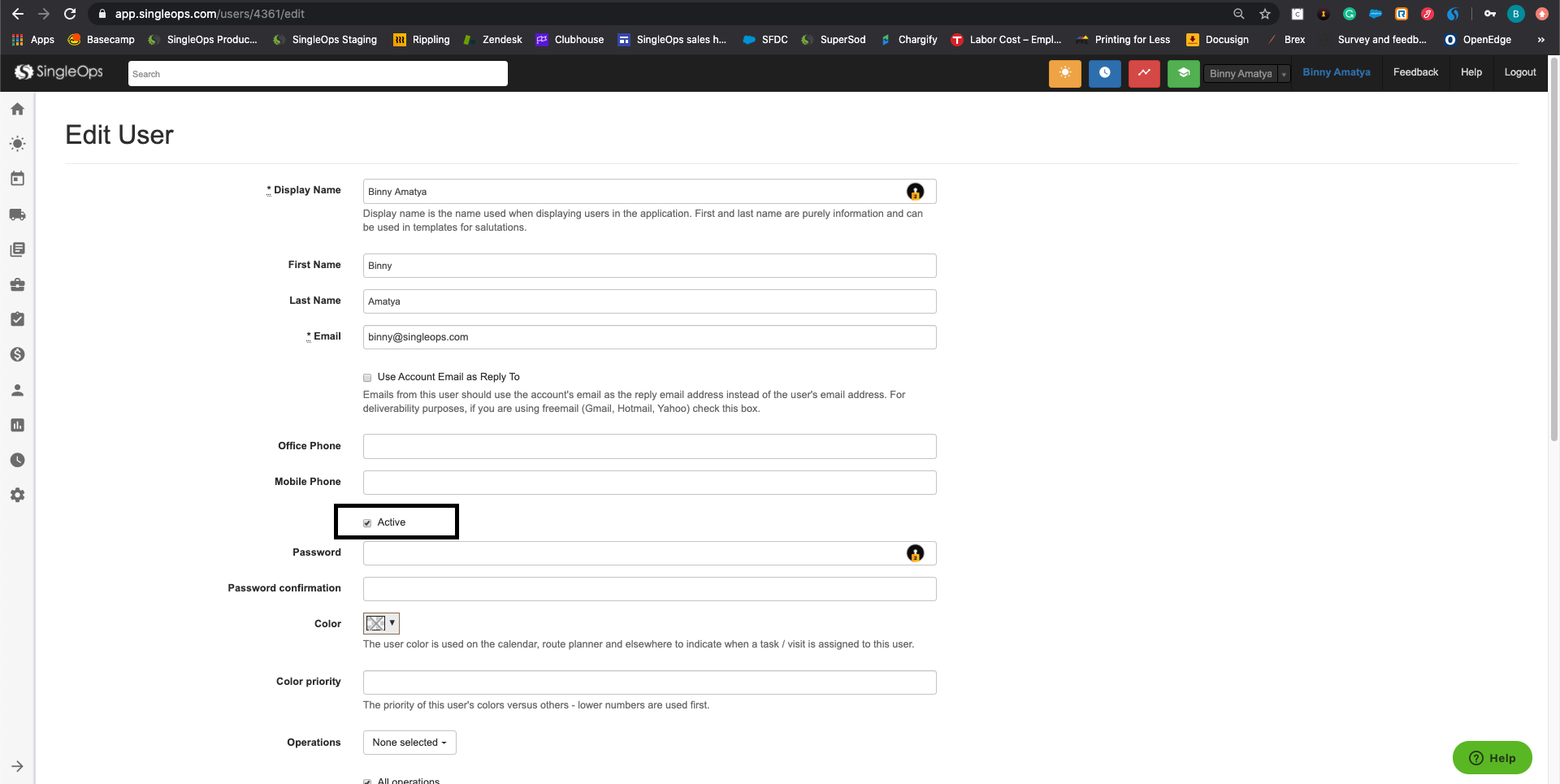This screenshot has width=1560, height=784.
Task: Open the Rippling bookmark
Action: tap(422, 40)
